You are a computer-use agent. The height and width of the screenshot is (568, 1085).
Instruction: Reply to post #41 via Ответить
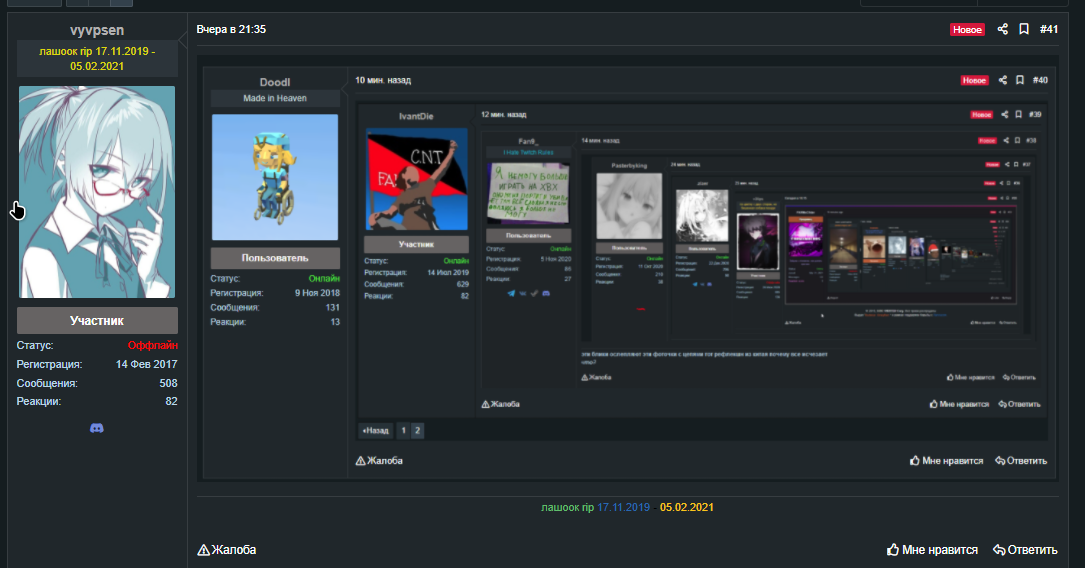(x=1025, y=550)
